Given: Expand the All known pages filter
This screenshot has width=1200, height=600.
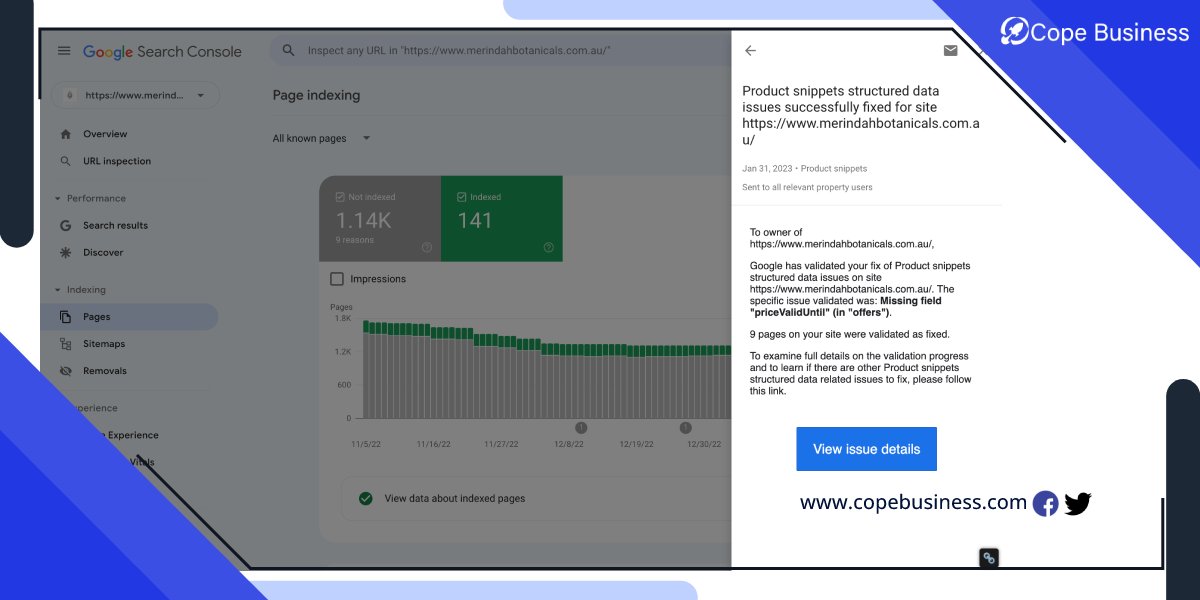Looking at the screenshot, I should [x=322, y=139].
